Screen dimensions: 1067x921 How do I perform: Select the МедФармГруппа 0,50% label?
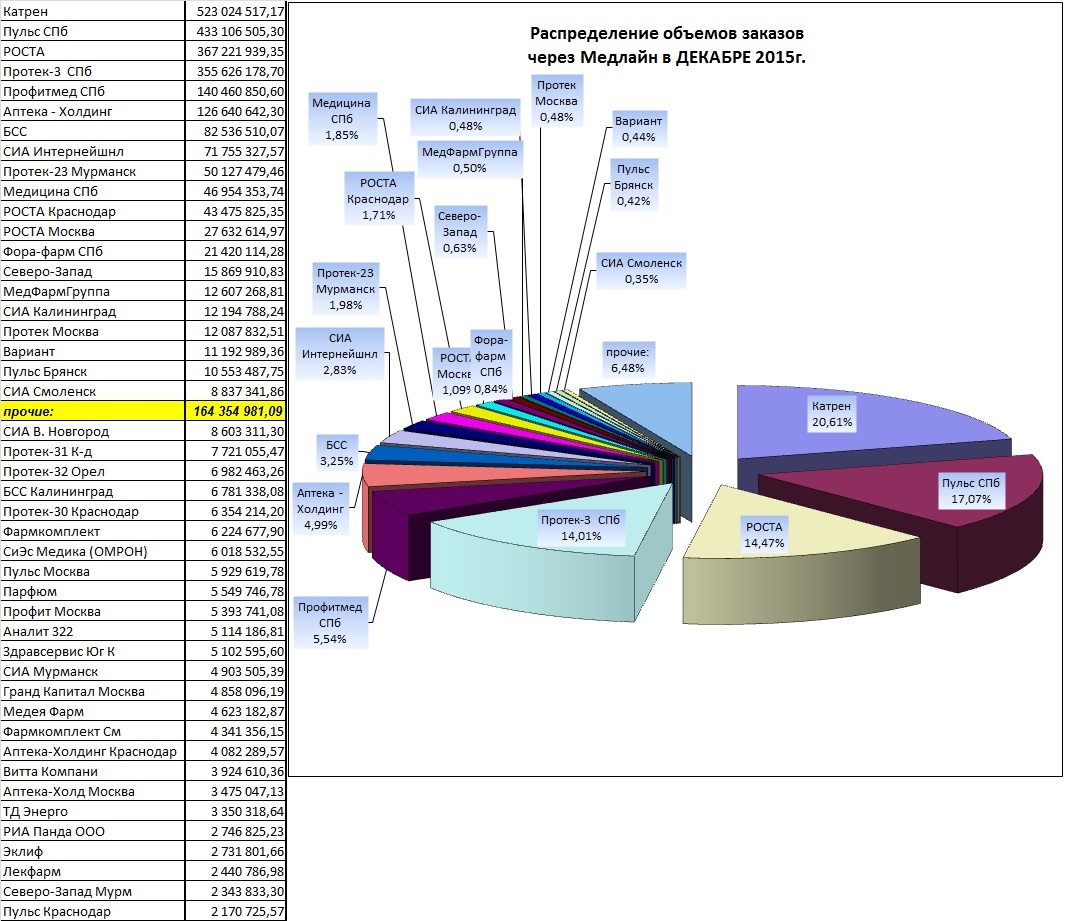tap(470, 160)
